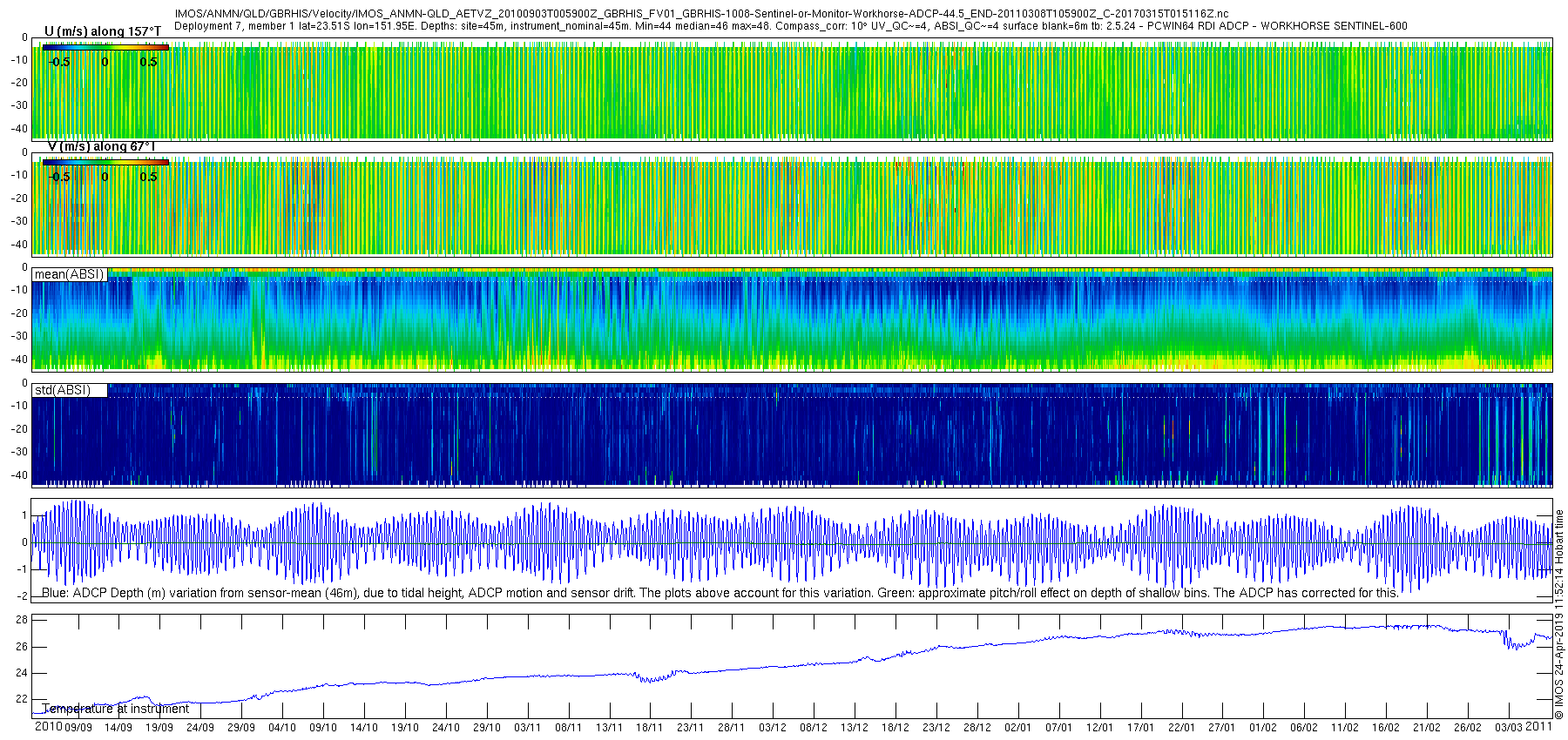Screen dimensions: 1568x740
Task: Click the '01/02' date tick label
Action: (1263, 727)
